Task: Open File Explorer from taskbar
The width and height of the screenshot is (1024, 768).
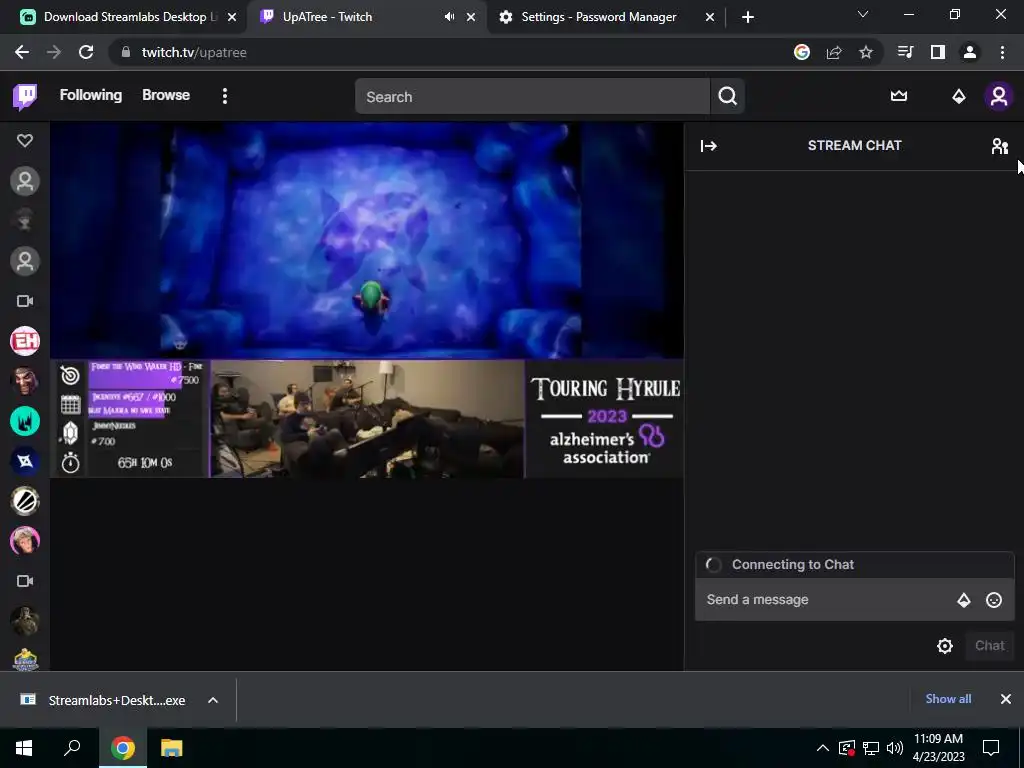Action: (172, 748)
